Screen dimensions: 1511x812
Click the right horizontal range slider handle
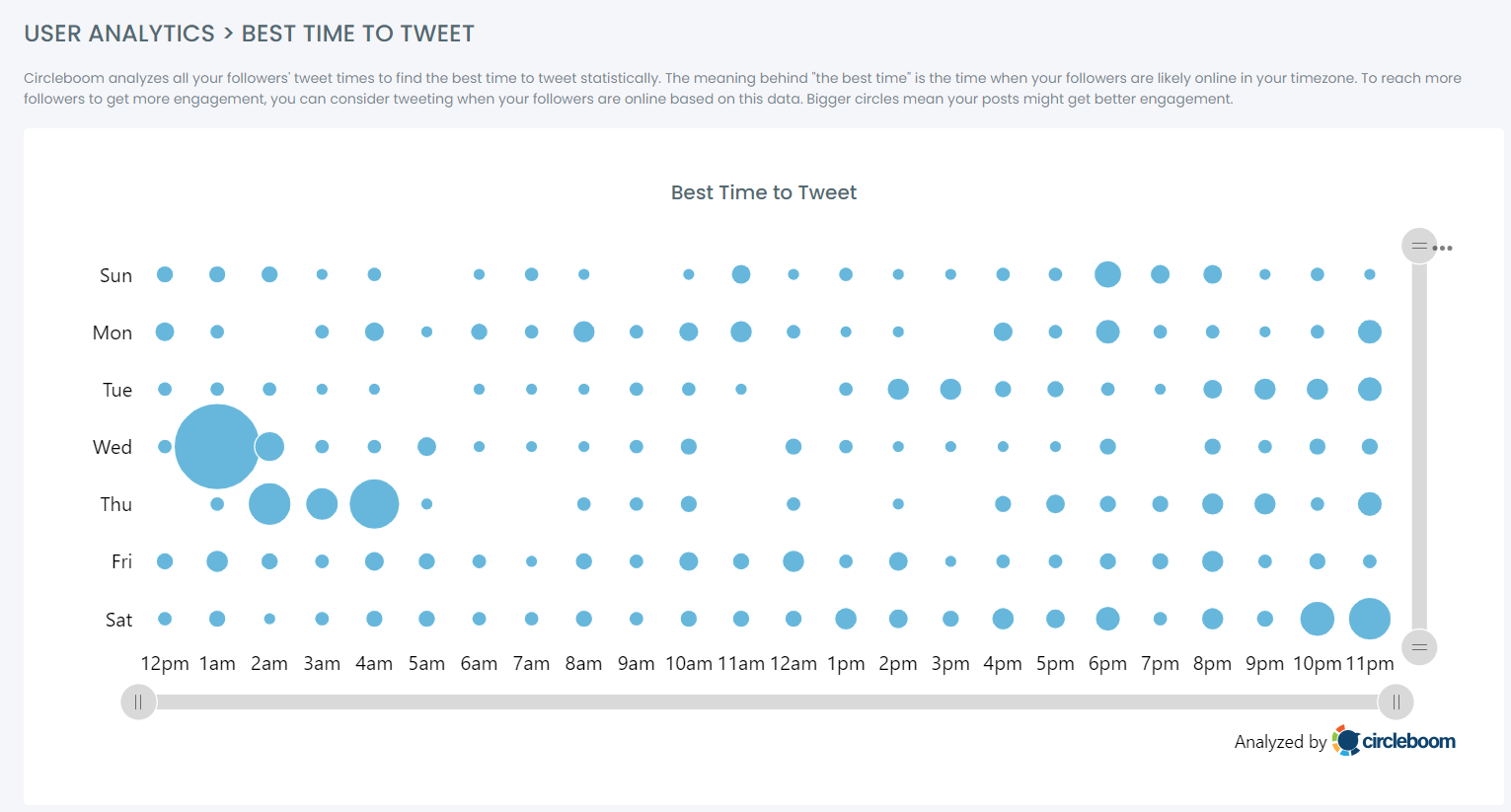click(1396, 702)
